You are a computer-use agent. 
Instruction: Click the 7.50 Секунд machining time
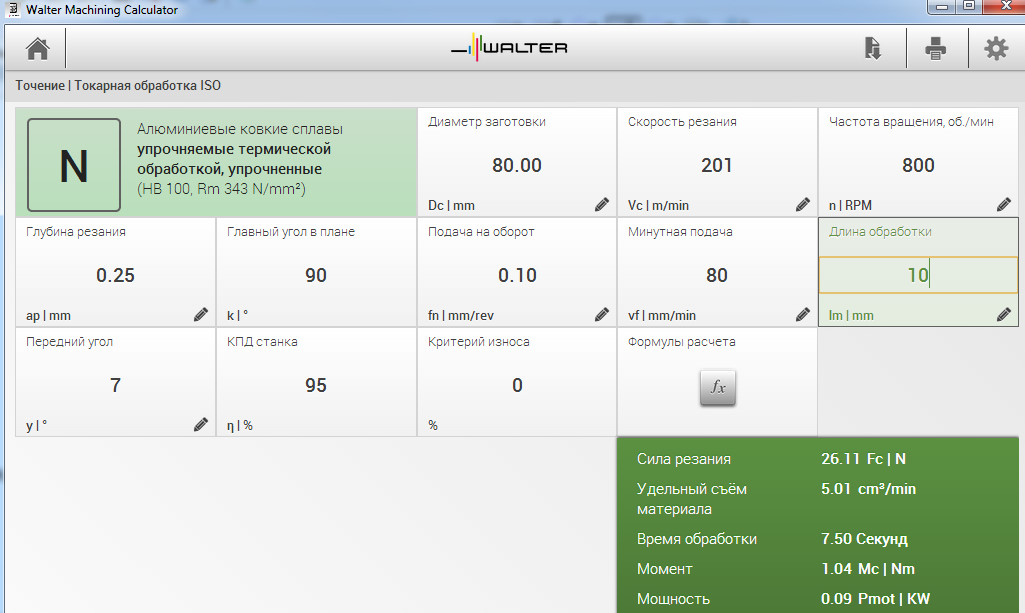coord(864,538)
